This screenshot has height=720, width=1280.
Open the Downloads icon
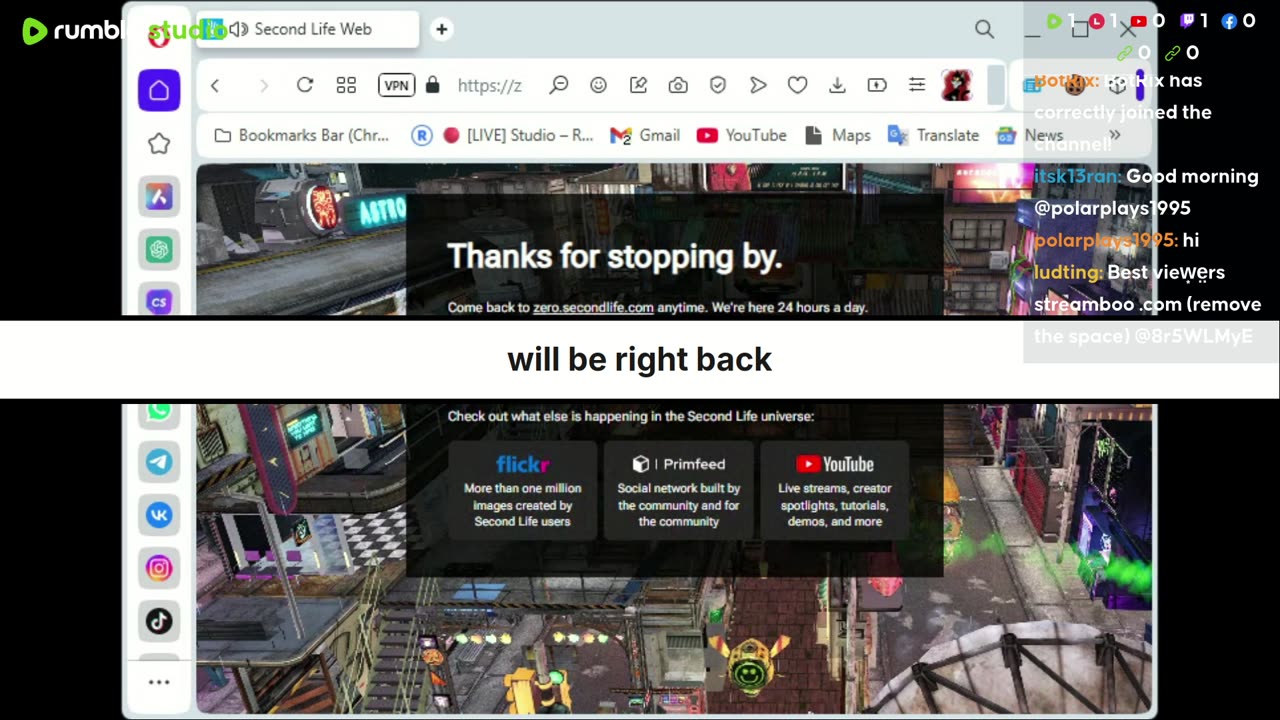tap(837, 86)
